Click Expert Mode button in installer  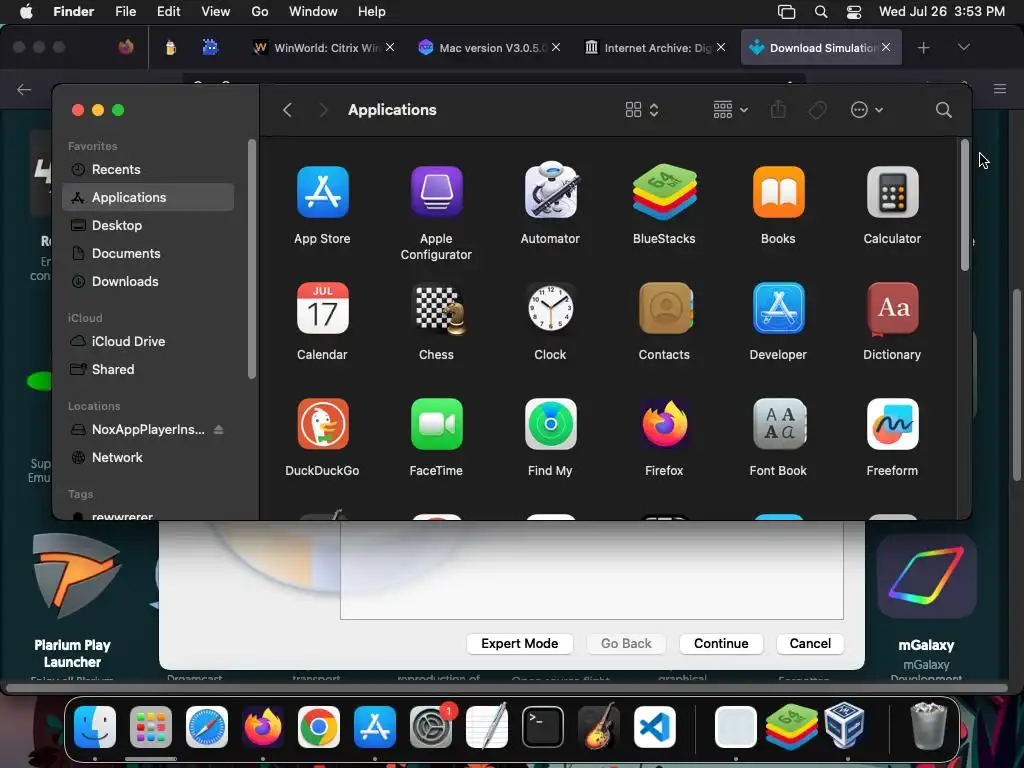[520, 643]
